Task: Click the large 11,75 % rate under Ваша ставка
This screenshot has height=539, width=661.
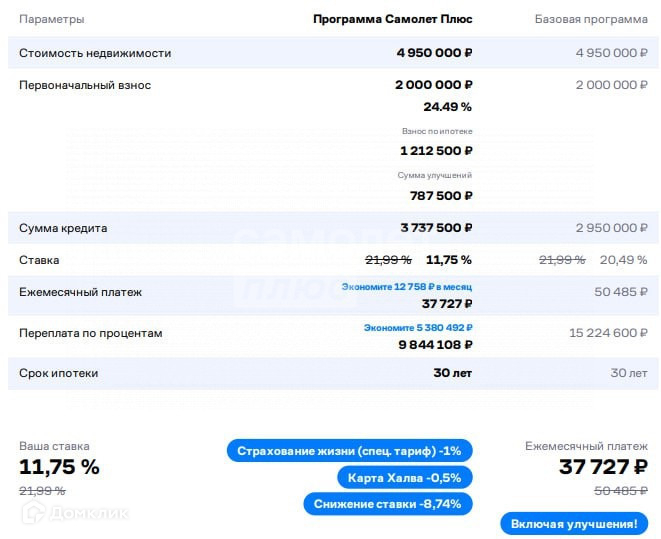Action: (x=60, y=466)
